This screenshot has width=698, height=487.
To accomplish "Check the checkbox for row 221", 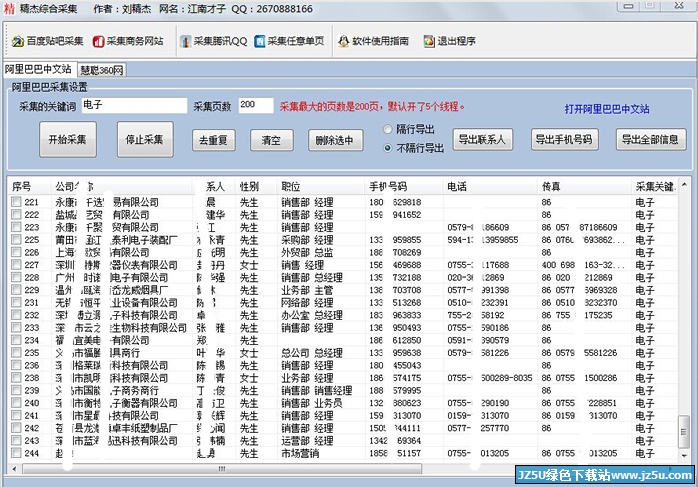I will pyautogui.click(x=16, y=202).
